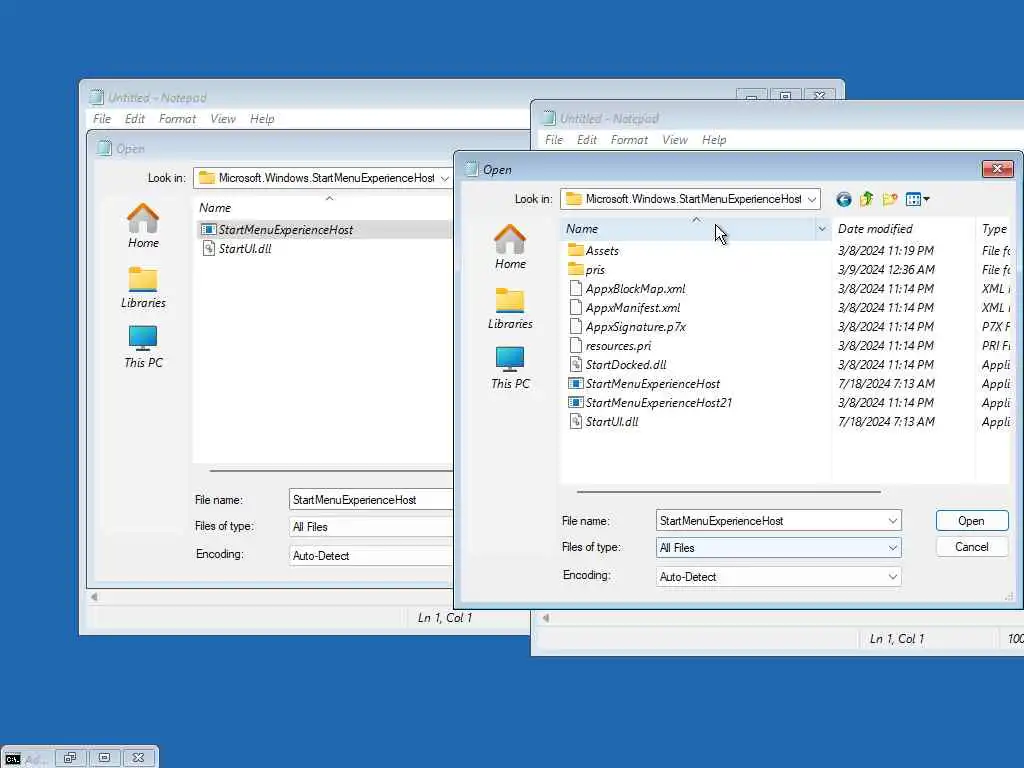The width and height of the screenshot is (1024, 768).
Task: Click the horizontal scrollbar in the back dialog's file list
Action: (330, 470)
